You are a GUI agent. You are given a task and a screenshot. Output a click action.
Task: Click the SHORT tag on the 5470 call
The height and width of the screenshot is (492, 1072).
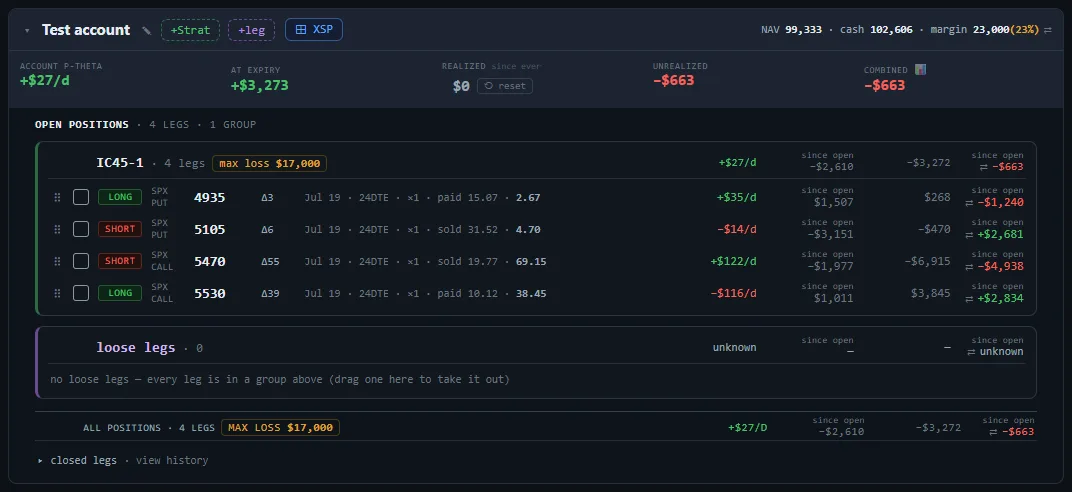point(120,261)
